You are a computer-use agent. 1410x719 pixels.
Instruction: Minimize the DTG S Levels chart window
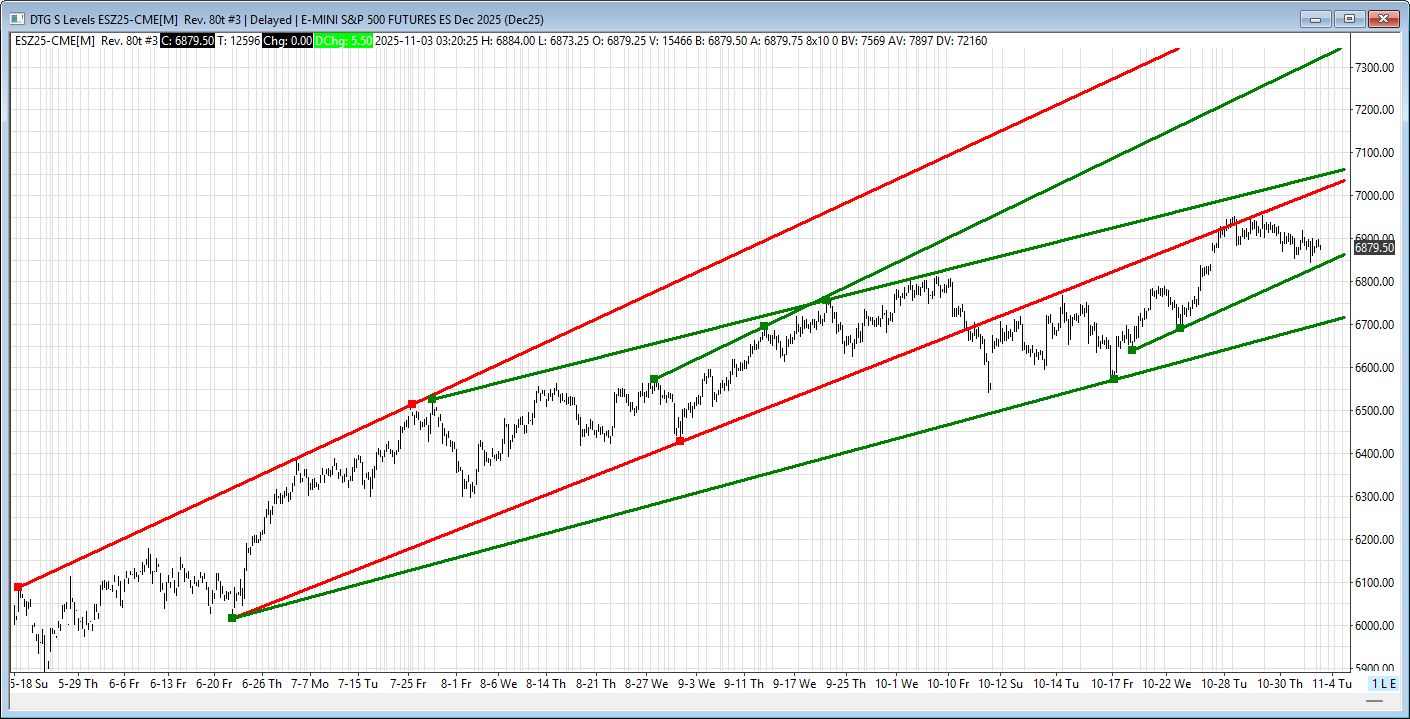(x=1316, y=19)
